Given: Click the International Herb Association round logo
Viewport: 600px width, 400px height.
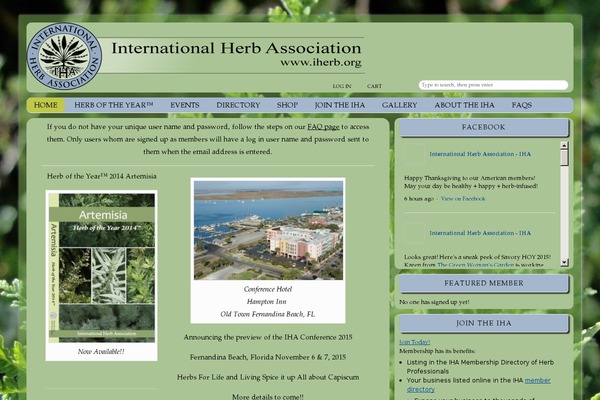Looking at the screenshot, I should click(x=64, y=57).
